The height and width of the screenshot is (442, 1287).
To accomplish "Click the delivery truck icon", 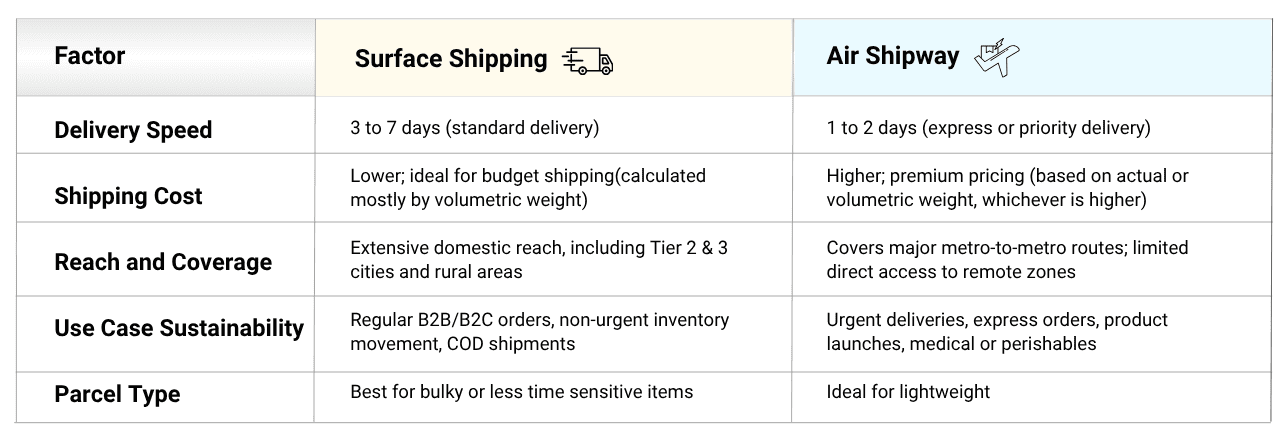I will click(587, 61).
